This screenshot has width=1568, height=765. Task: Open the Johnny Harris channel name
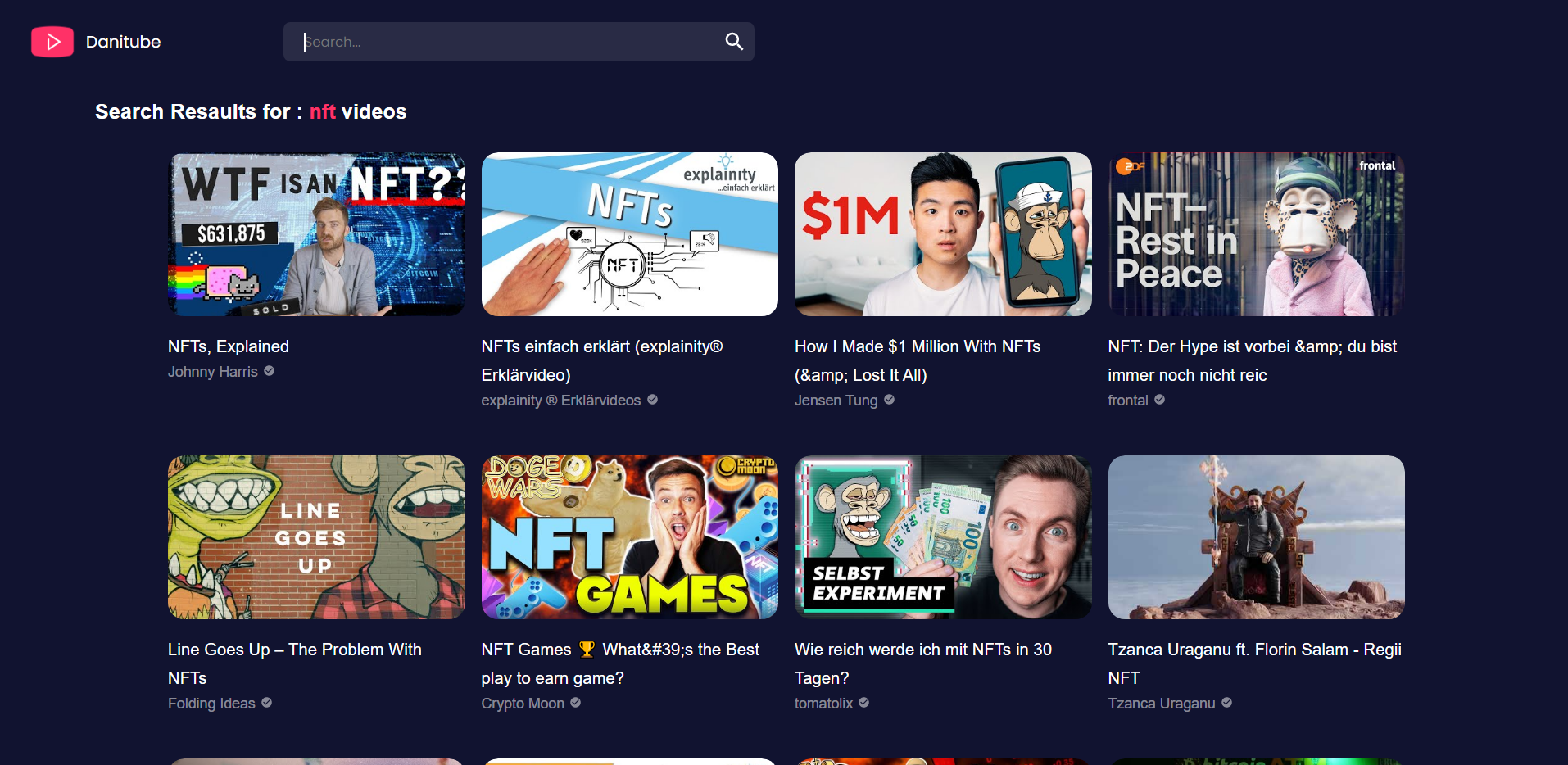213,372
